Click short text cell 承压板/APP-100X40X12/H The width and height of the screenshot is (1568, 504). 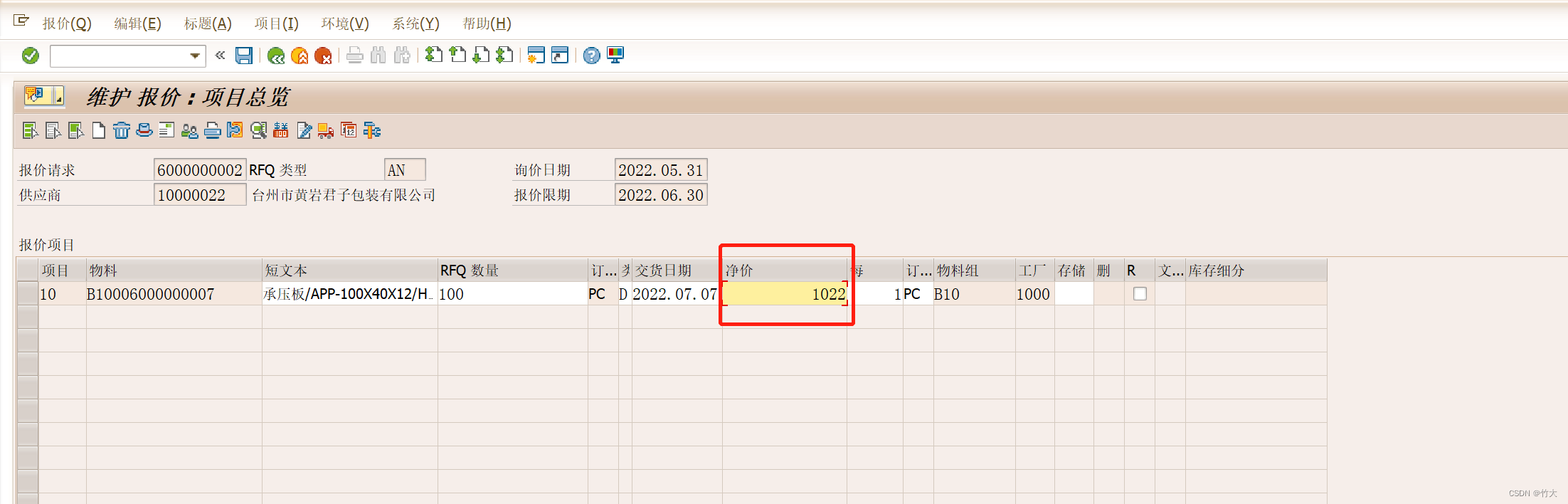pos(349,294)
